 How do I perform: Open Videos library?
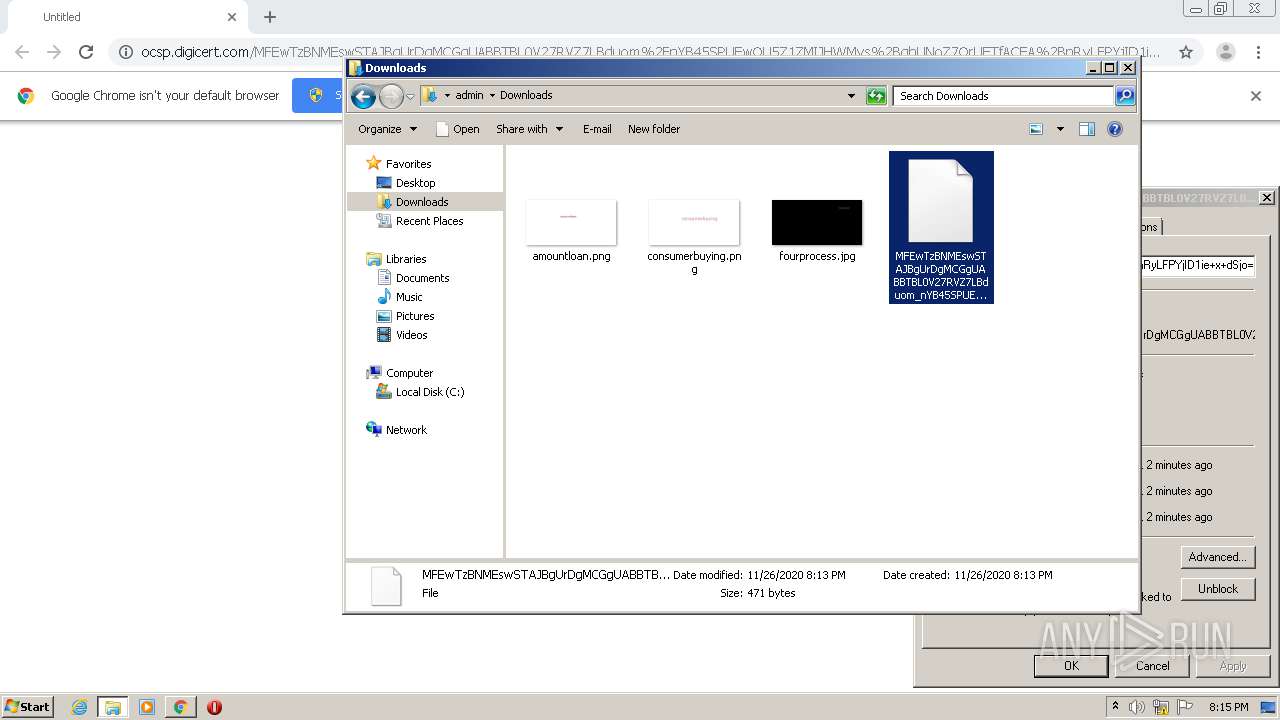[411, 335]
